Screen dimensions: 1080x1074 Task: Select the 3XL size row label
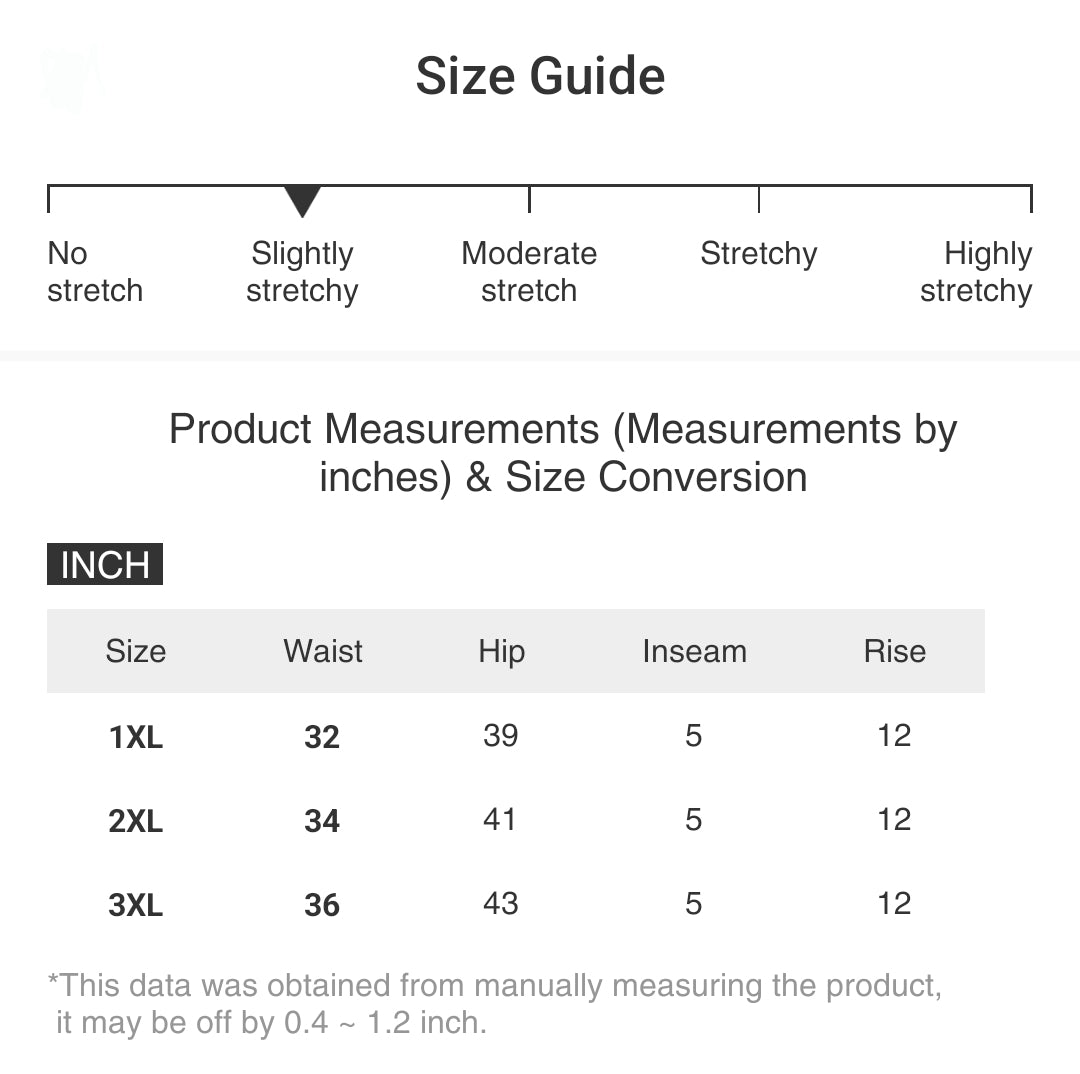(x=136, y=905)
